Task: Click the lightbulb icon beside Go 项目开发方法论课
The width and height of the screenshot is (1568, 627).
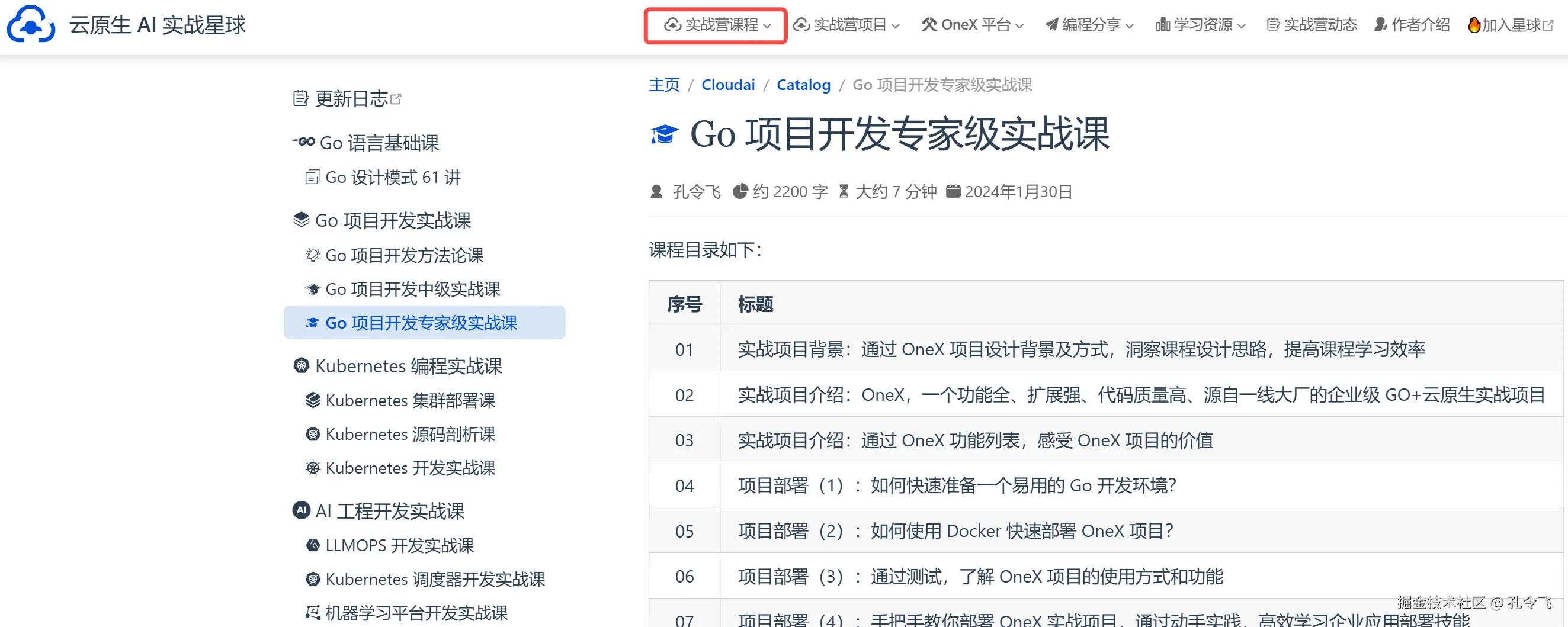Action: point(312,255)
